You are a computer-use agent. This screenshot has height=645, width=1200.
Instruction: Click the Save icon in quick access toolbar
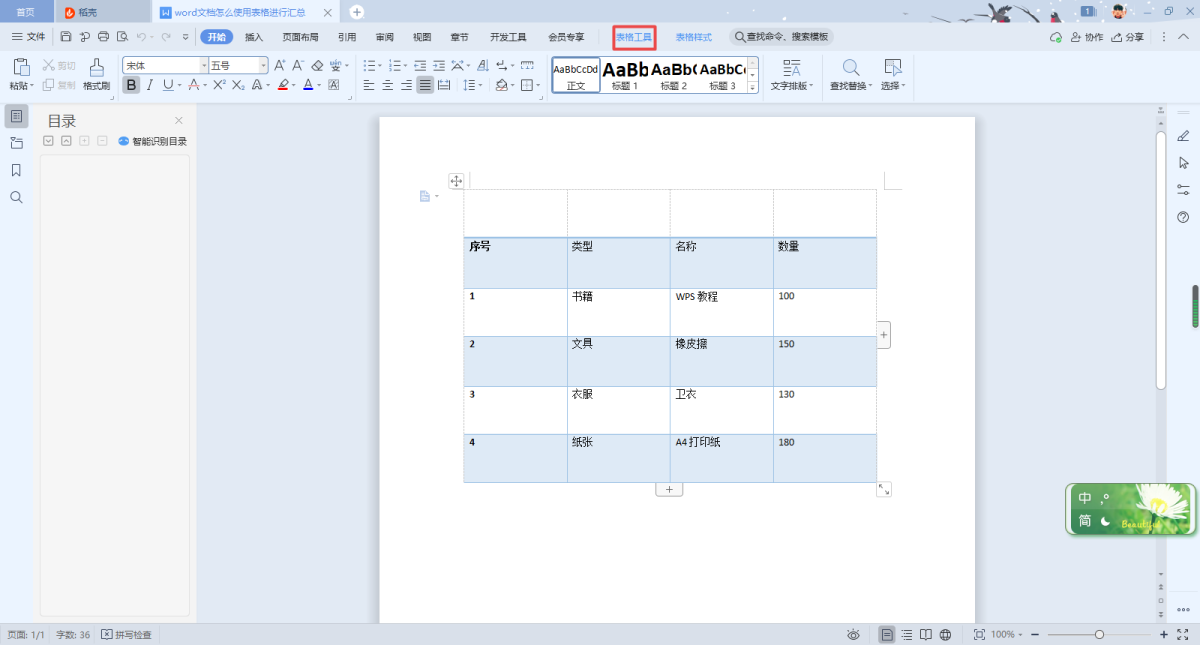pyautogui.click(x=66, y=37)
